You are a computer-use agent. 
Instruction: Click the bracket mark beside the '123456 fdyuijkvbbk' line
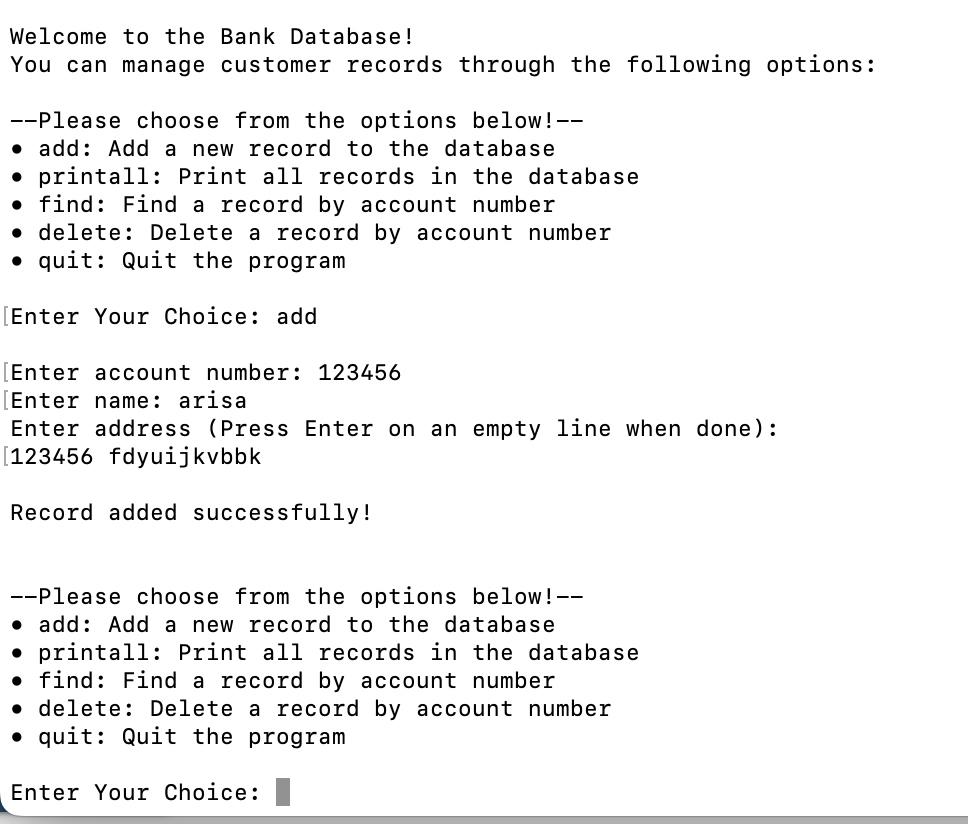click(5, 457)
